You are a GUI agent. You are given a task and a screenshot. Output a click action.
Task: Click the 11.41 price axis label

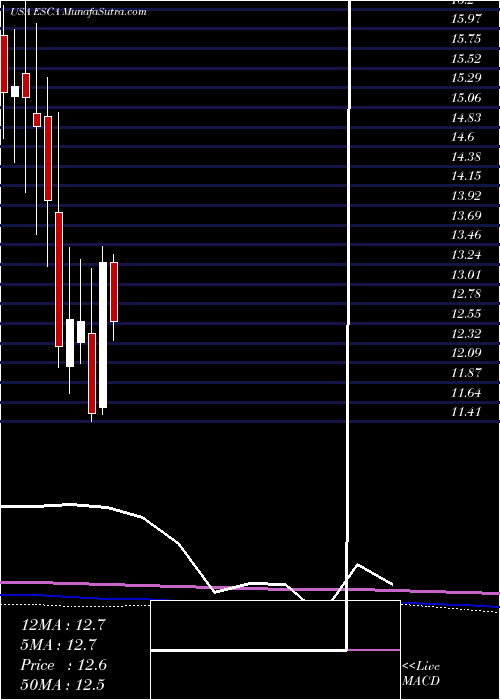(466, 412)
